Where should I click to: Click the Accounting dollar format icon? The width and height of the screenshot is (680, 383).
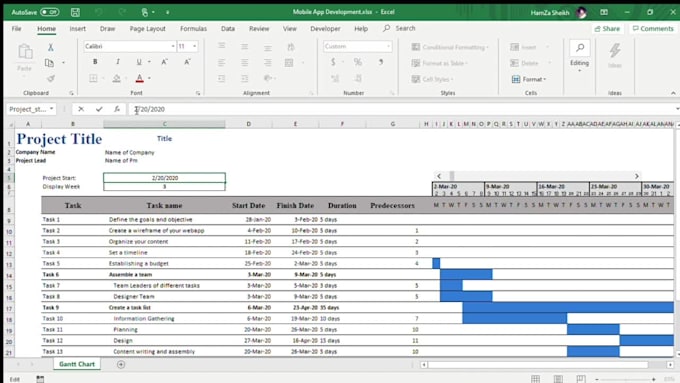(333, 62)
